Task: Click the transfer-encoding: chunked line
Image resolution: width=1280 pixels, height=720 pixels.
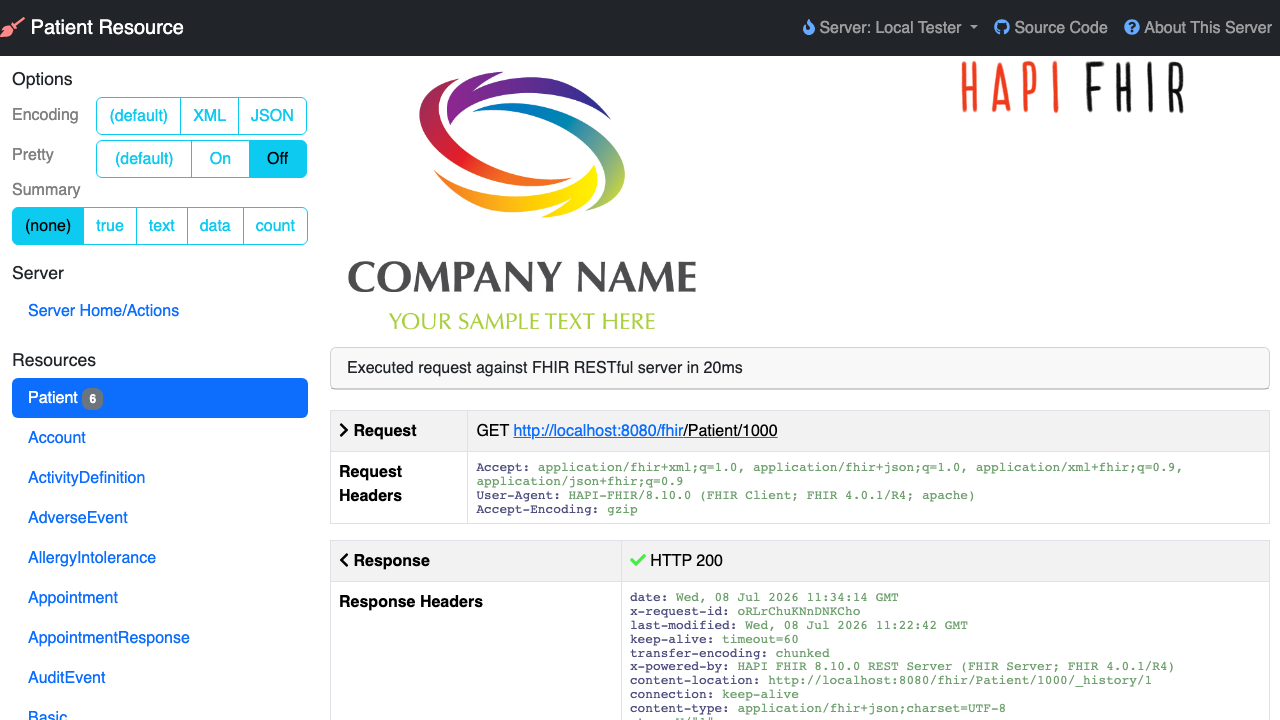Action: click(x=730, y=653)
